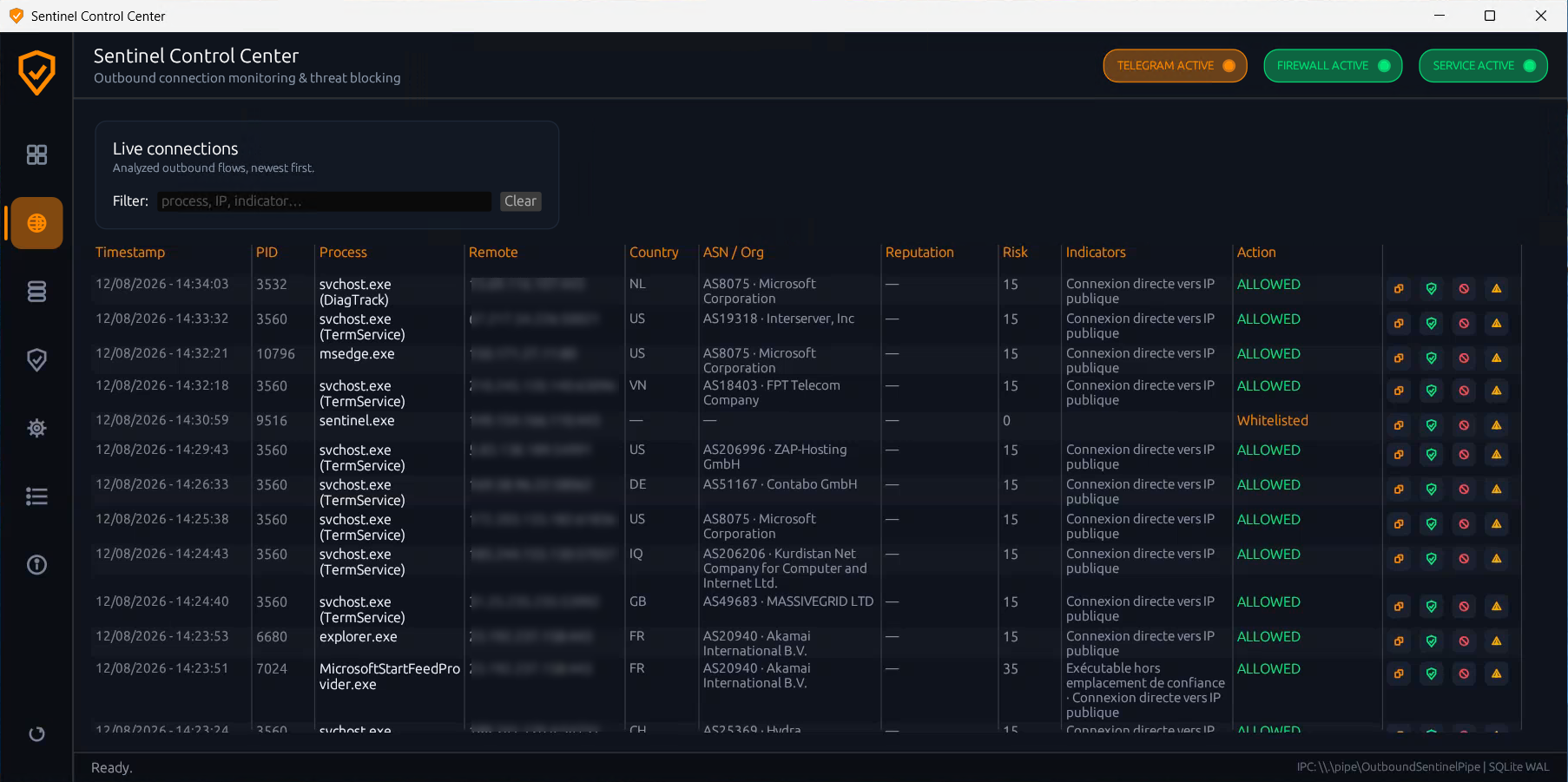
Task: Block the Kurdistan Net connection
Action: pos(1464,559)
